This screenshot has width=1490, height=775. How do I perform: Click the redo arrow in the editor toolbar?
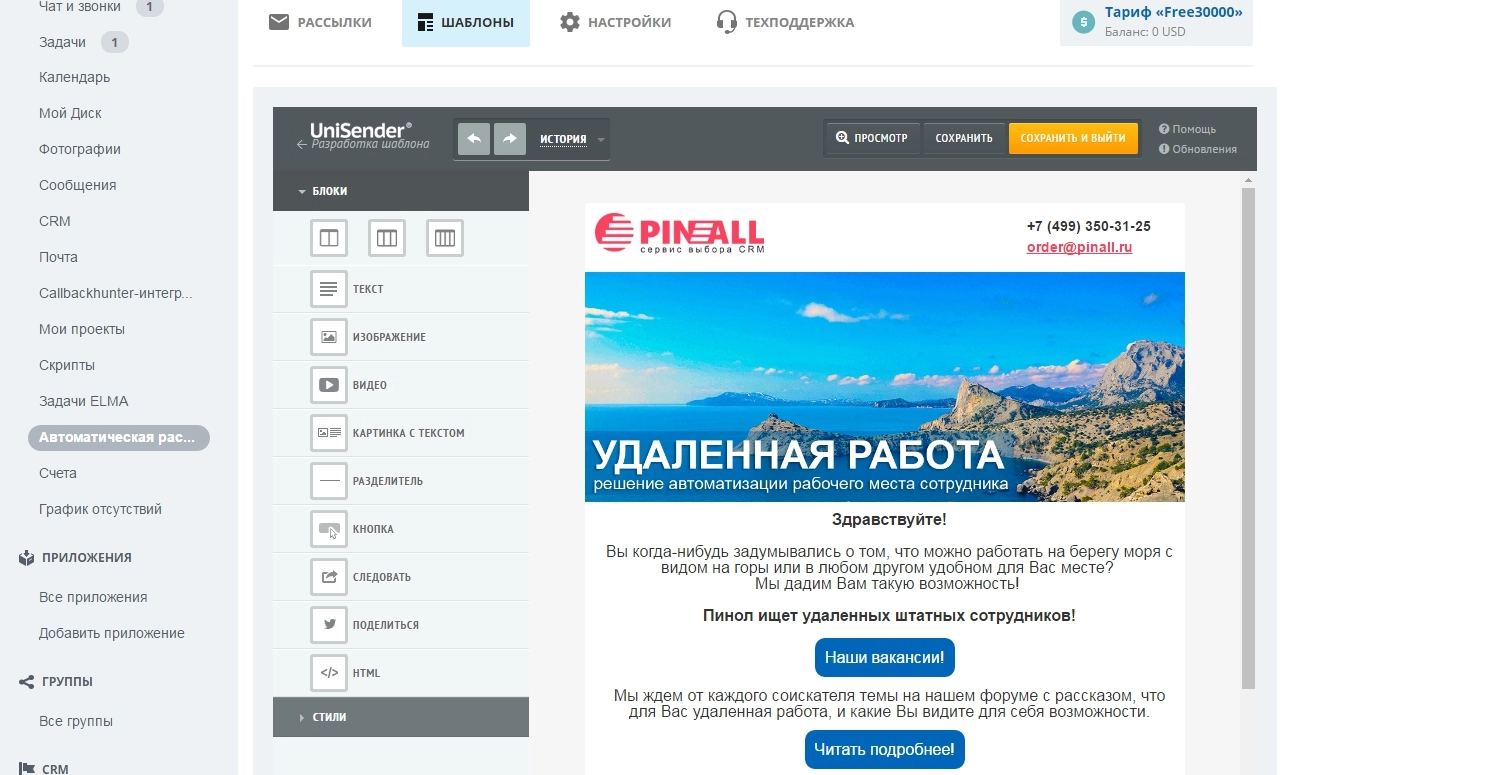[x=510, y=139]
